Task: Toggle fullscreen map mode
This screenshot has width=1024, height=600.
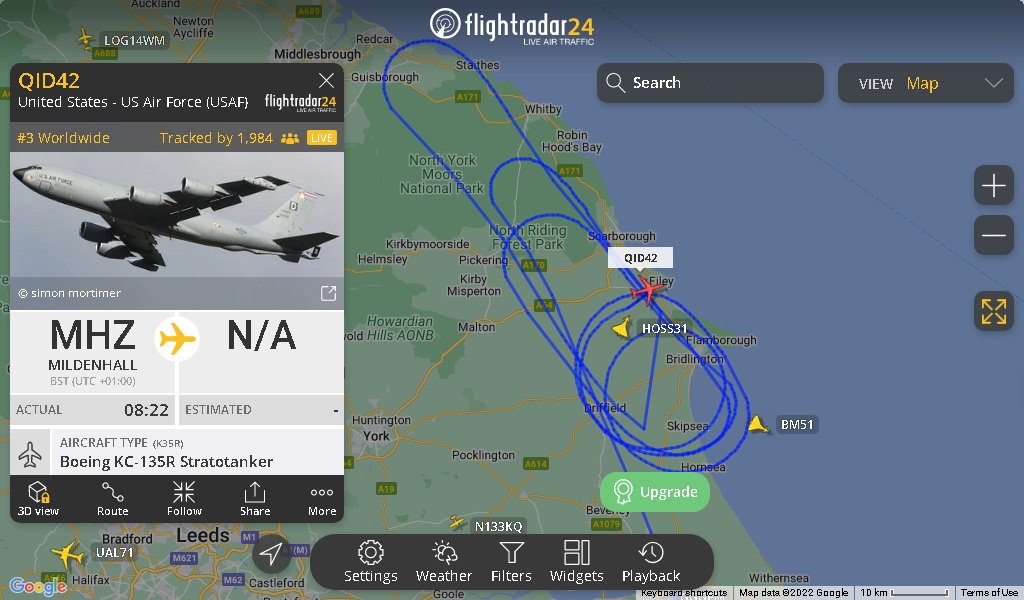Action: 993,311
